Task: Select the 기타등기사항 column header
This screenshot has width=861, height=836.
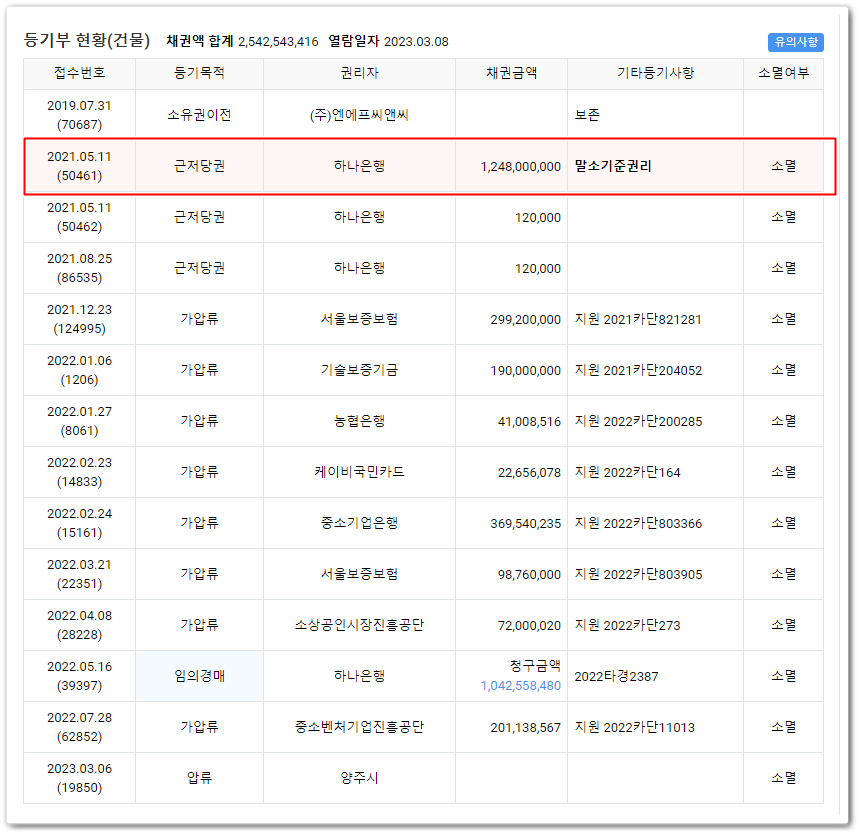Action: coord(656,73)
